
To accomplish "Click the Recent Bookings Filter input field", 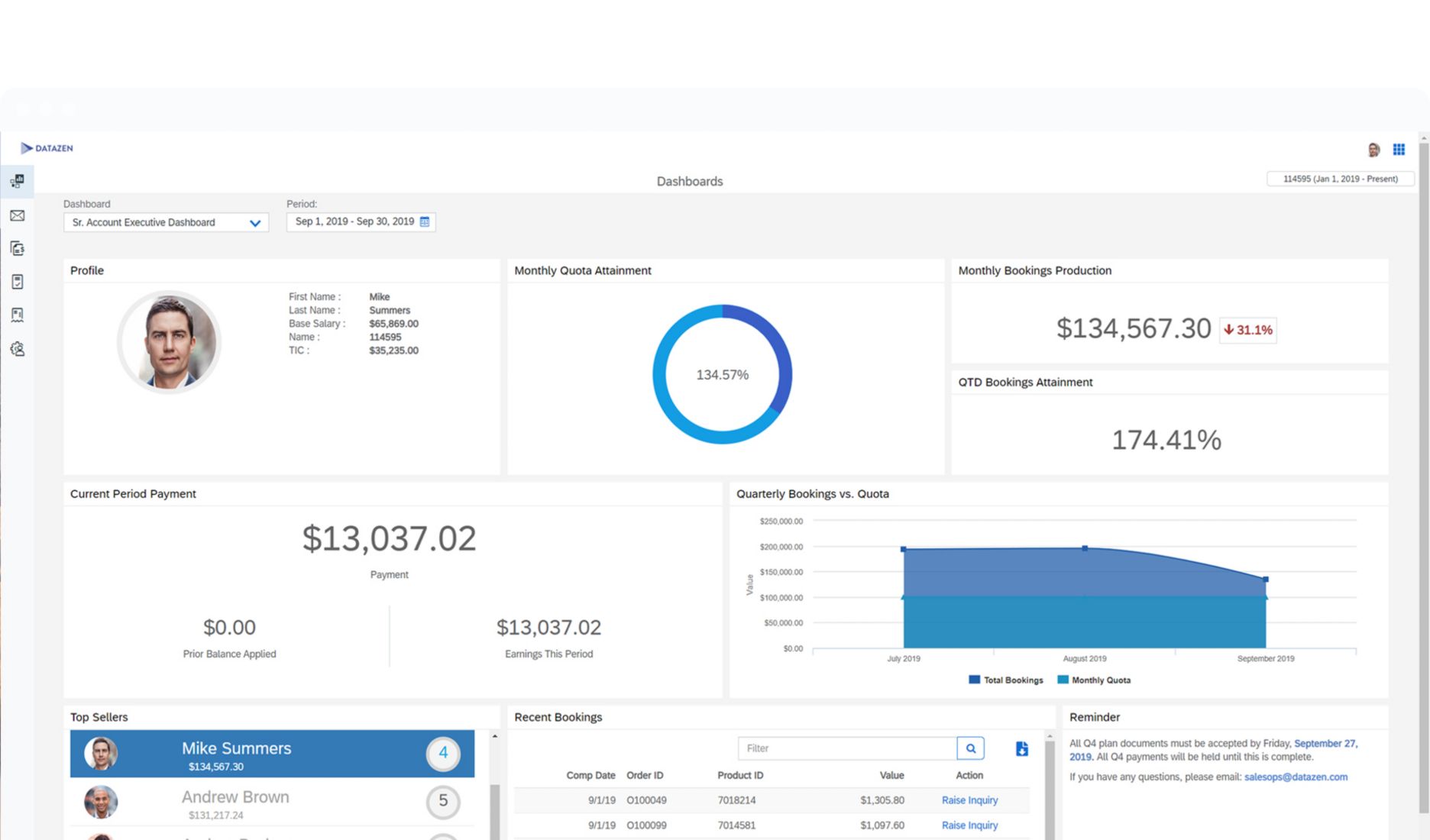I will coord(846,748).
